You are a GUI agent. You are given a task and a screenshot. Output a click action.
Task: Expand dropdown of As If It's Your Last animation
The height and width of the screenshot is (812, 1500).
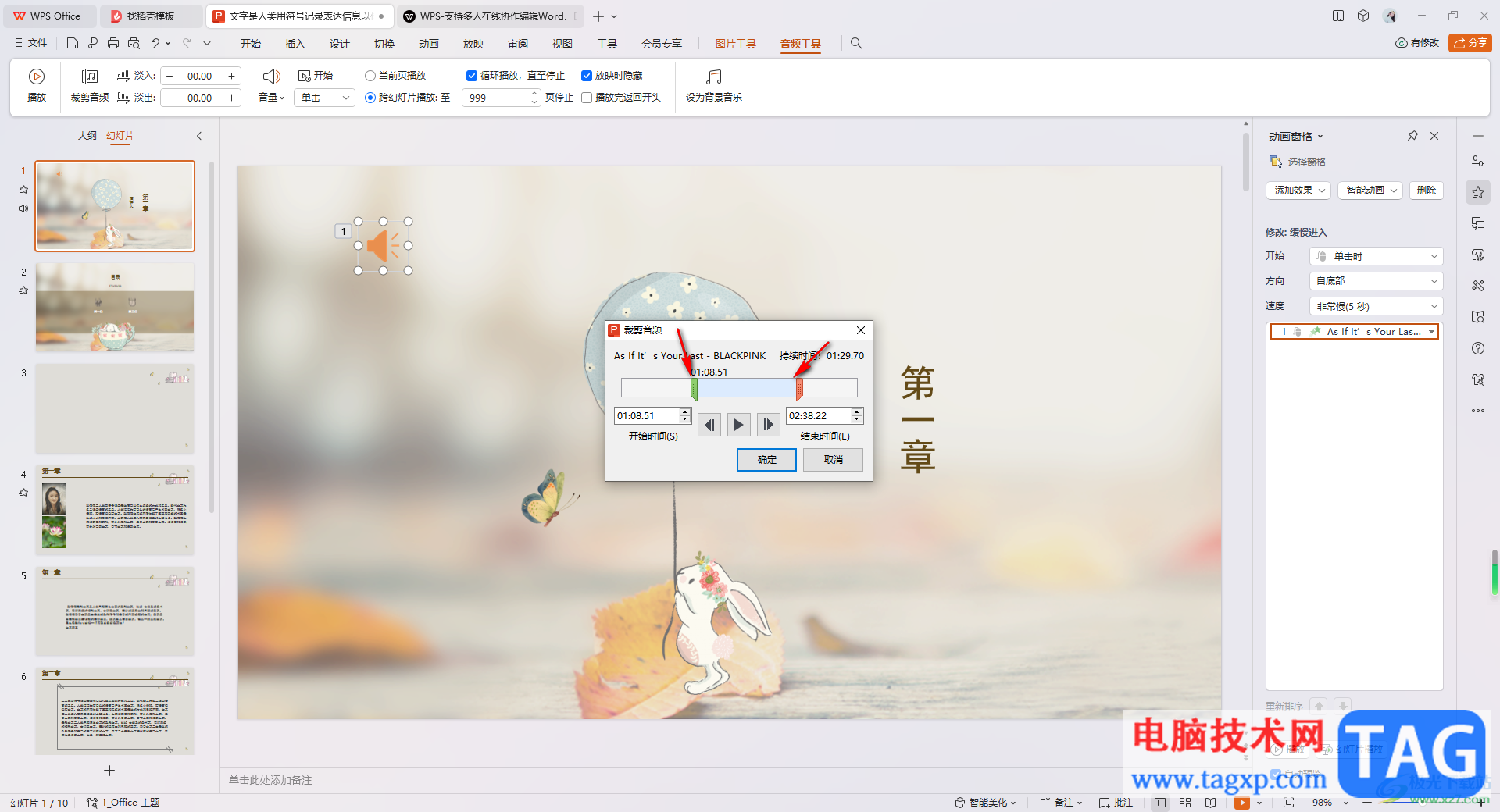point(1431,332)
